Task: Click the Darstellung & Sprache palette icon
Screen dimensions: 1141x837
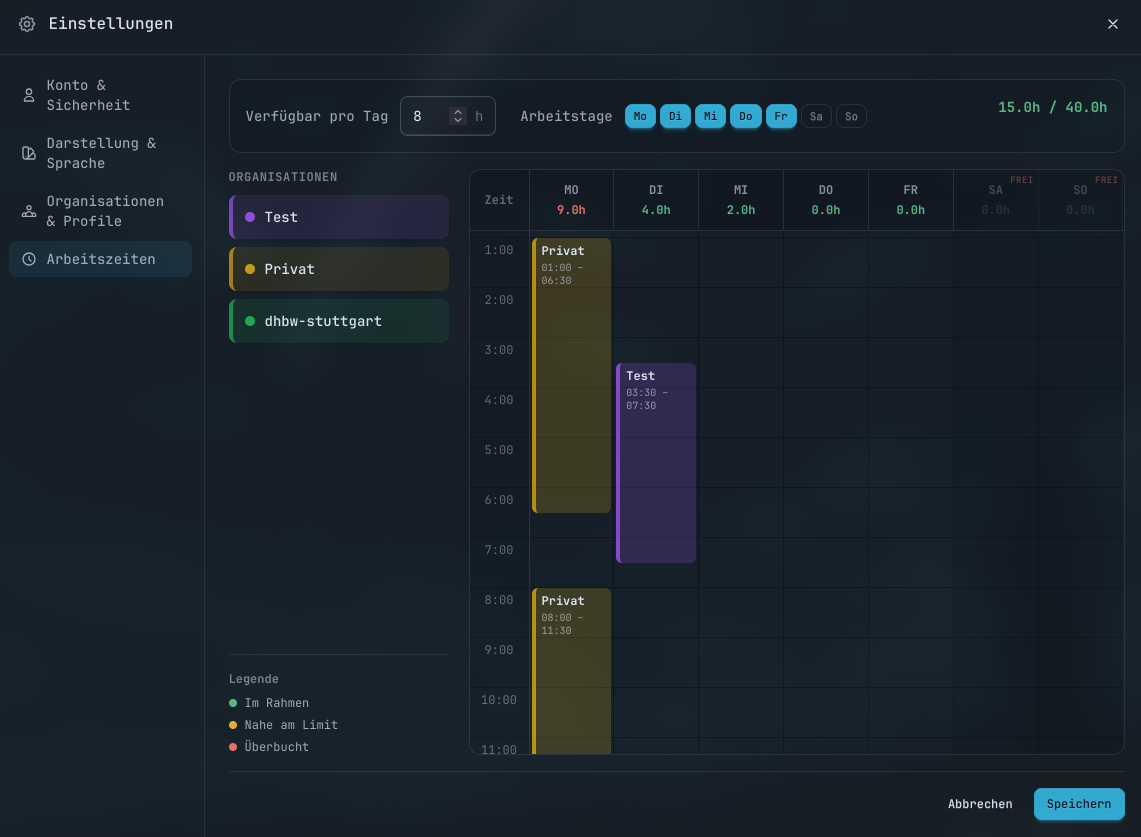Action: click(29, 154)
